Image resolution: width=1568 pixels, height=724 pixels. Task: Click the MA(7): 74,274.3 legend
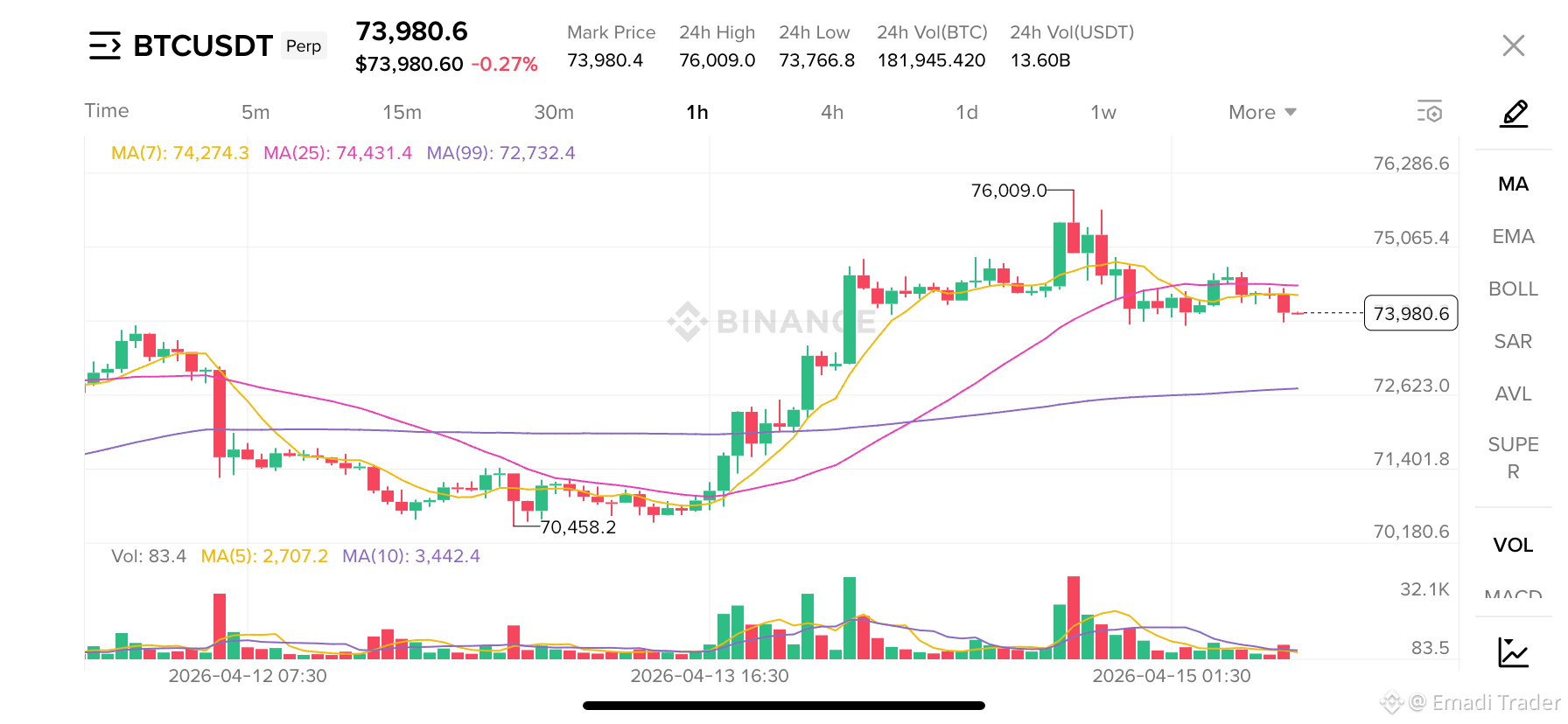coord(180,153)
